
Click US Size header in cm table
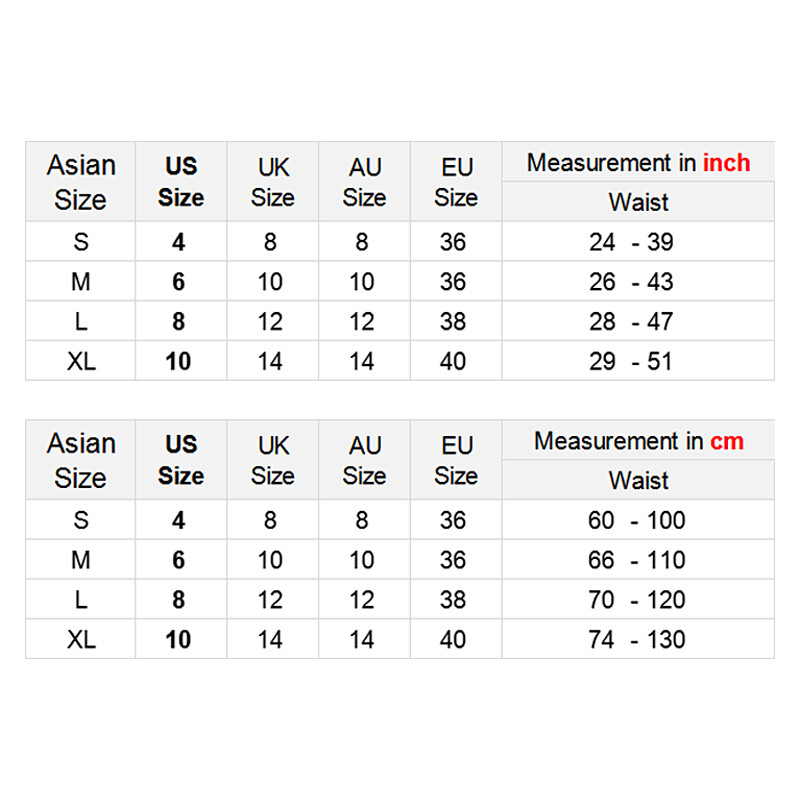click(181, 460)
